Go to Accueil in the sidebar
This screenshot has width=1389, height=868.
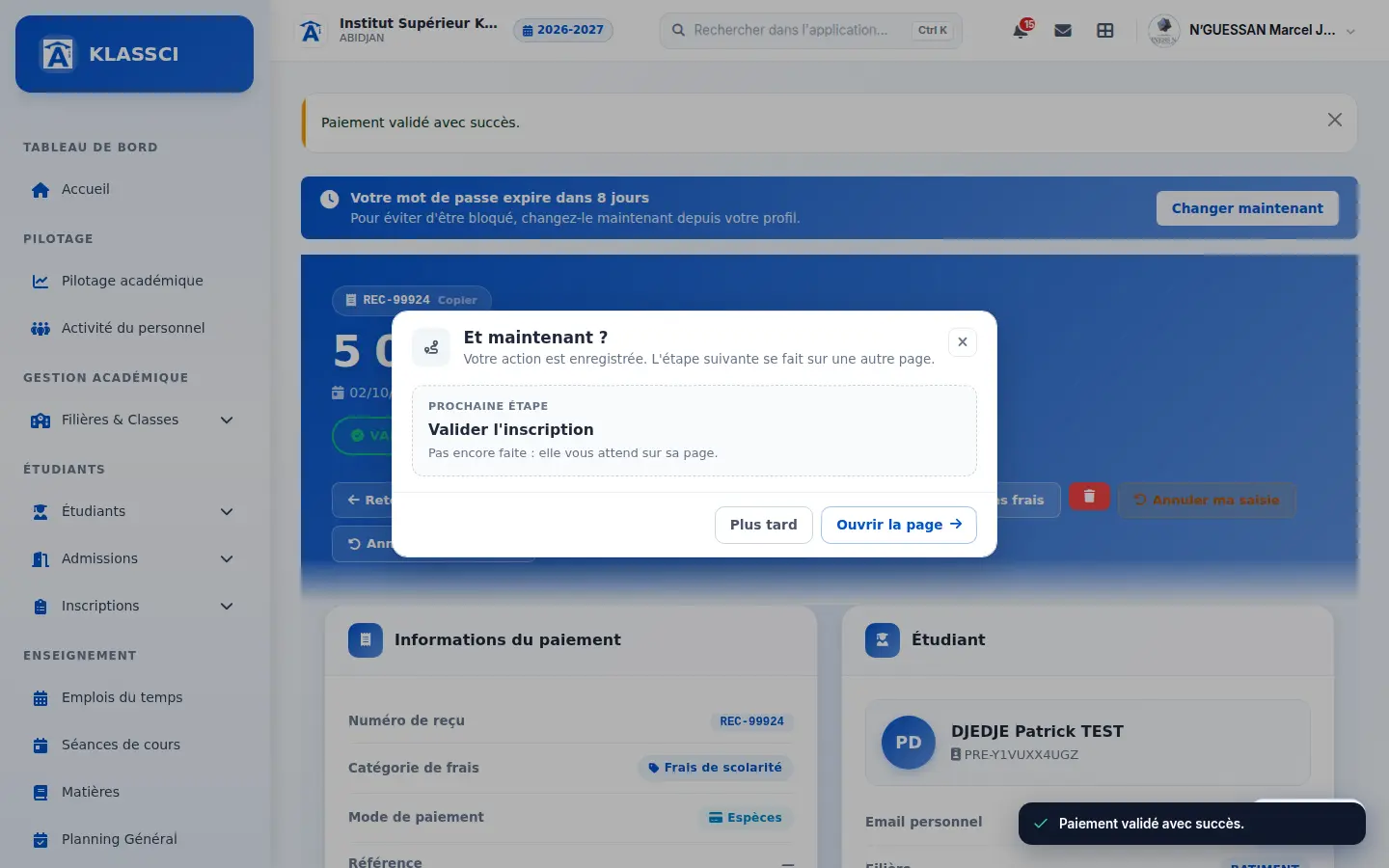(x=134, y=190)
